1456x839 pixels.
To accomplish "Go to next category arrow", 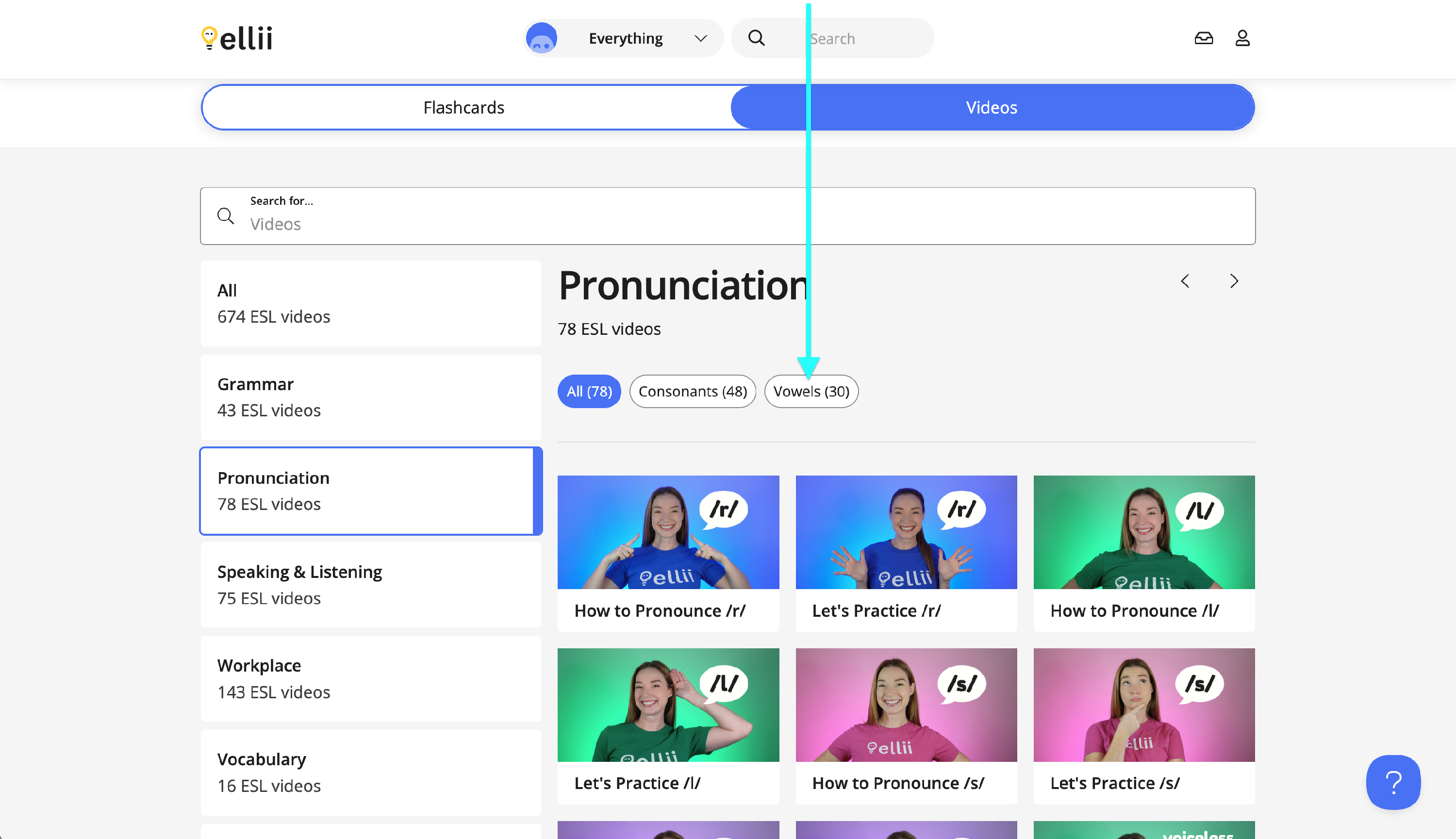I will coord(1233,280).
